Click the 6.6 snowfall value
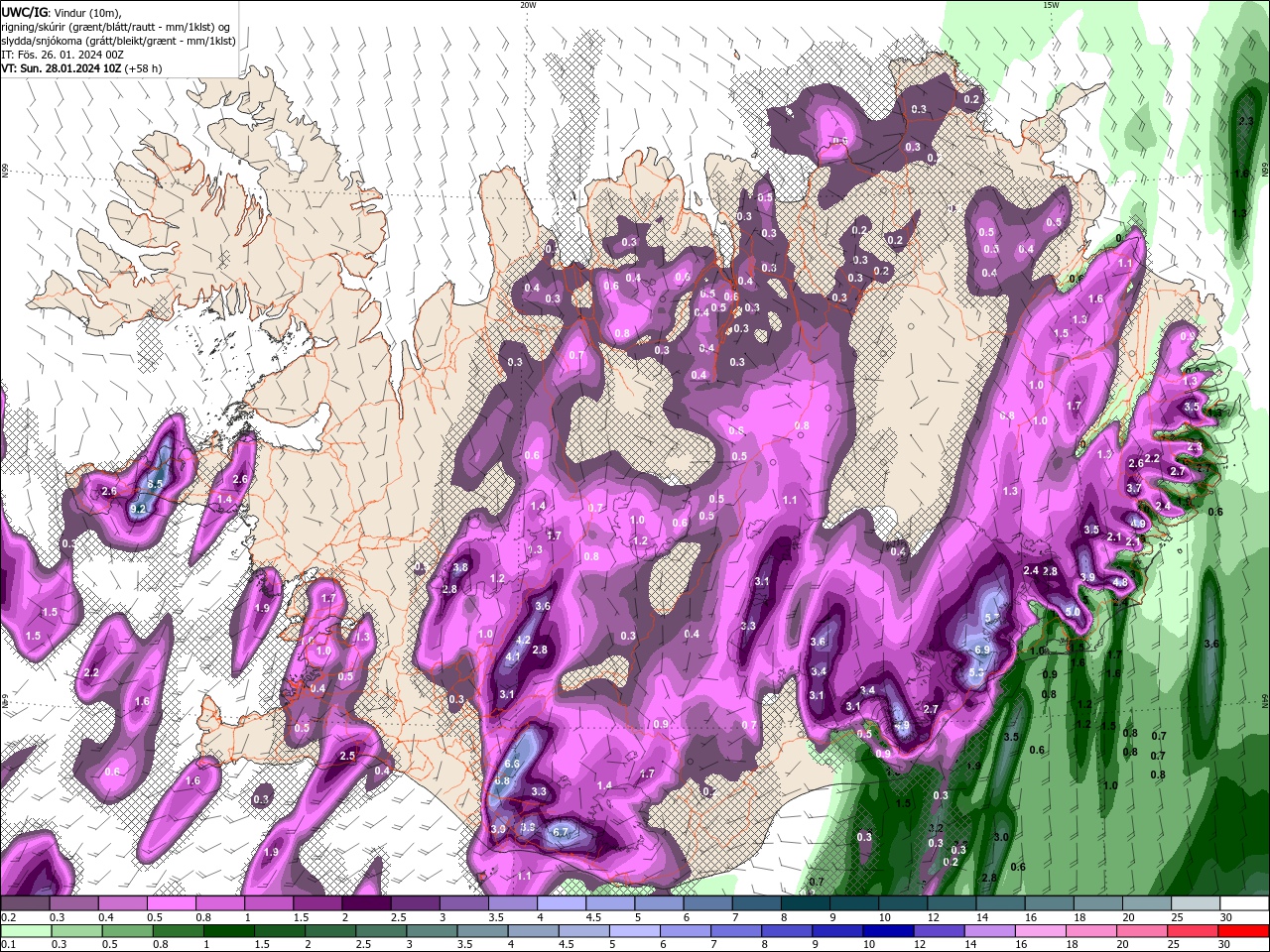Screen dimensions: 1270x952 point(512,765)
